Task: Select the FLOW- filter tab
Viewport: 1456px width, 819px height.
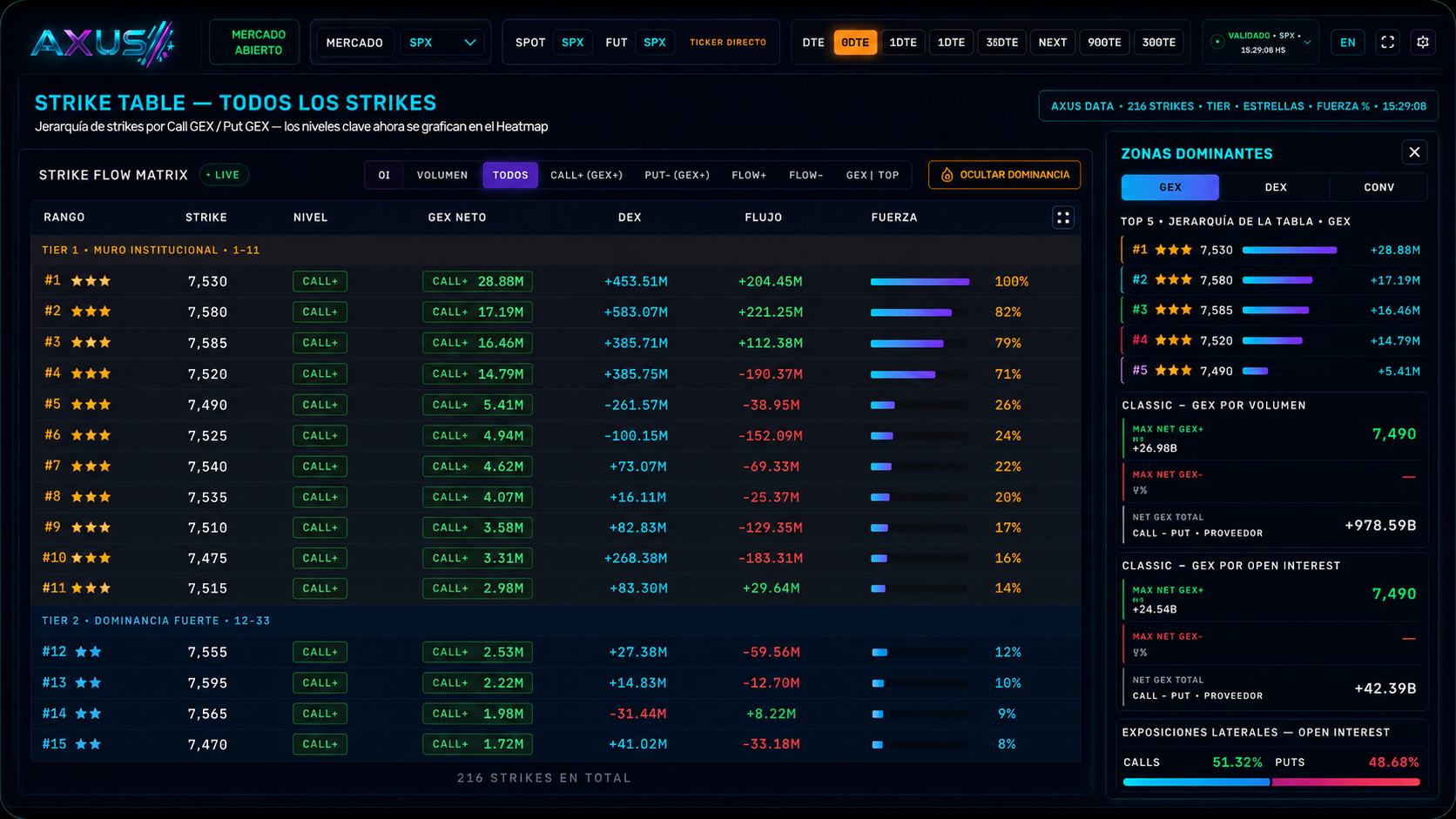Action: (x=806, y=175)
